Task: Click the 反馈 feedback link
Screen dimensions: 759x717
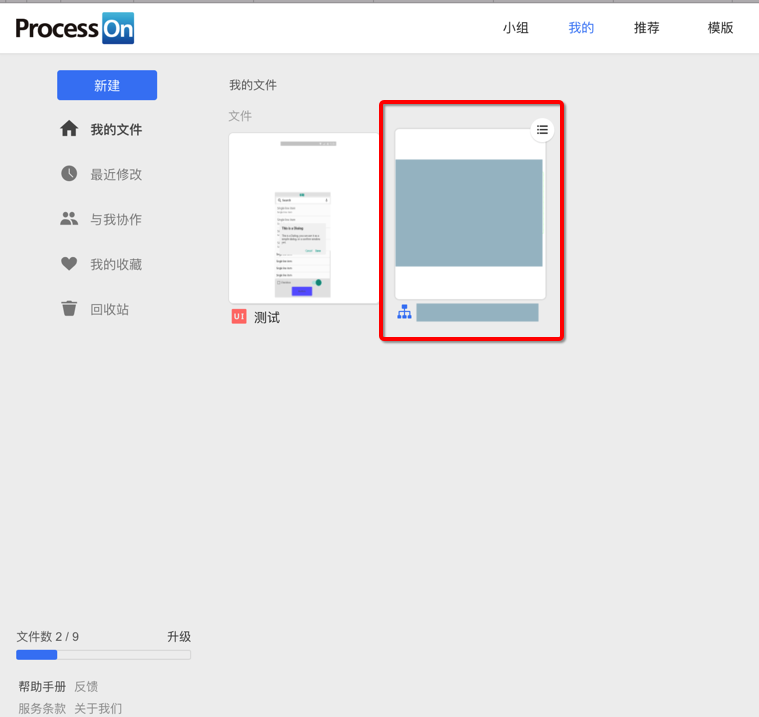Action: [86, 686]
